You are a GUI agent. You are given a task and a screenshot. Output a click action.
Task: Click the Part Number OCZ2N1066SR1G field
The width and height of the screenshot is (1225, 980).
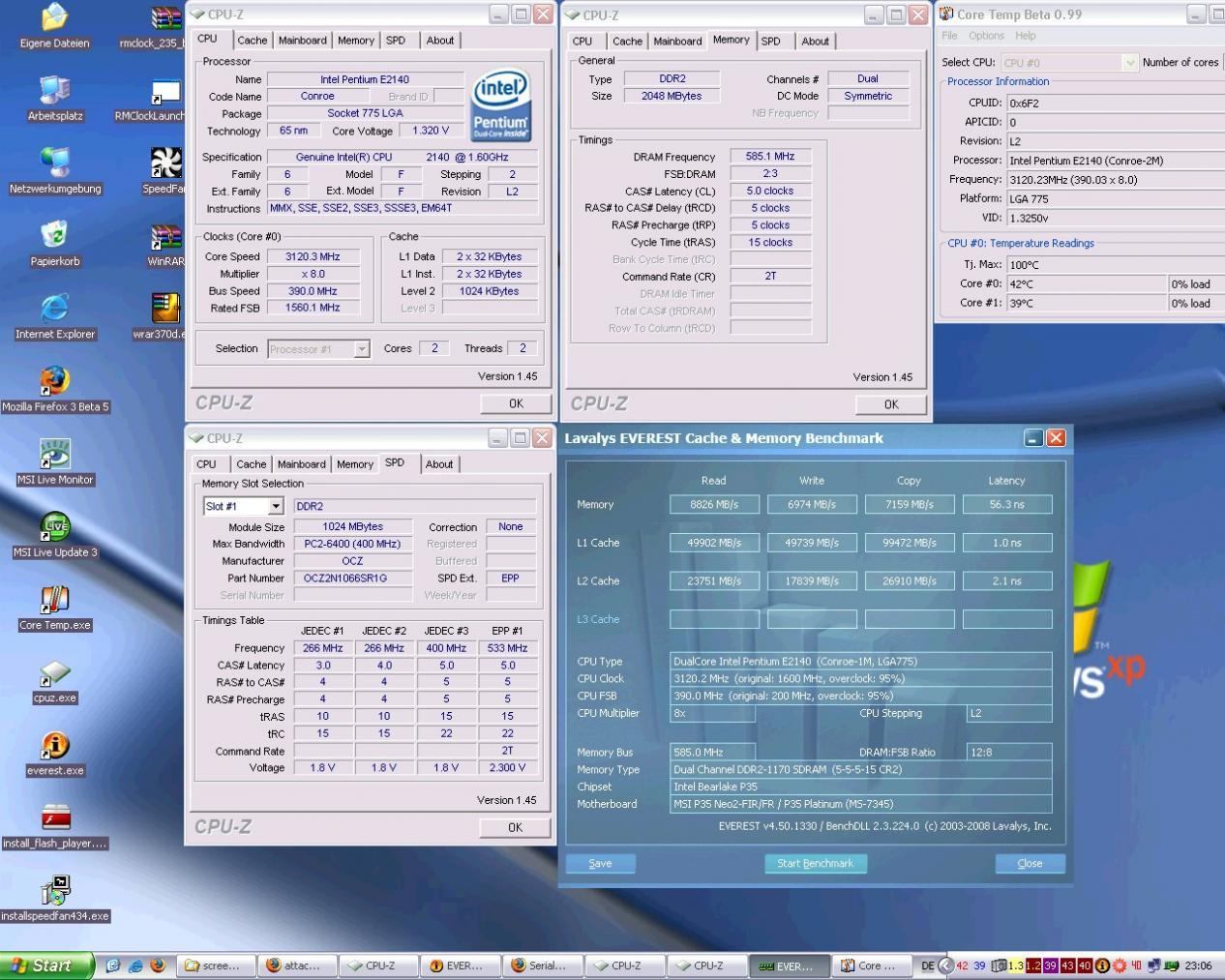352,578
